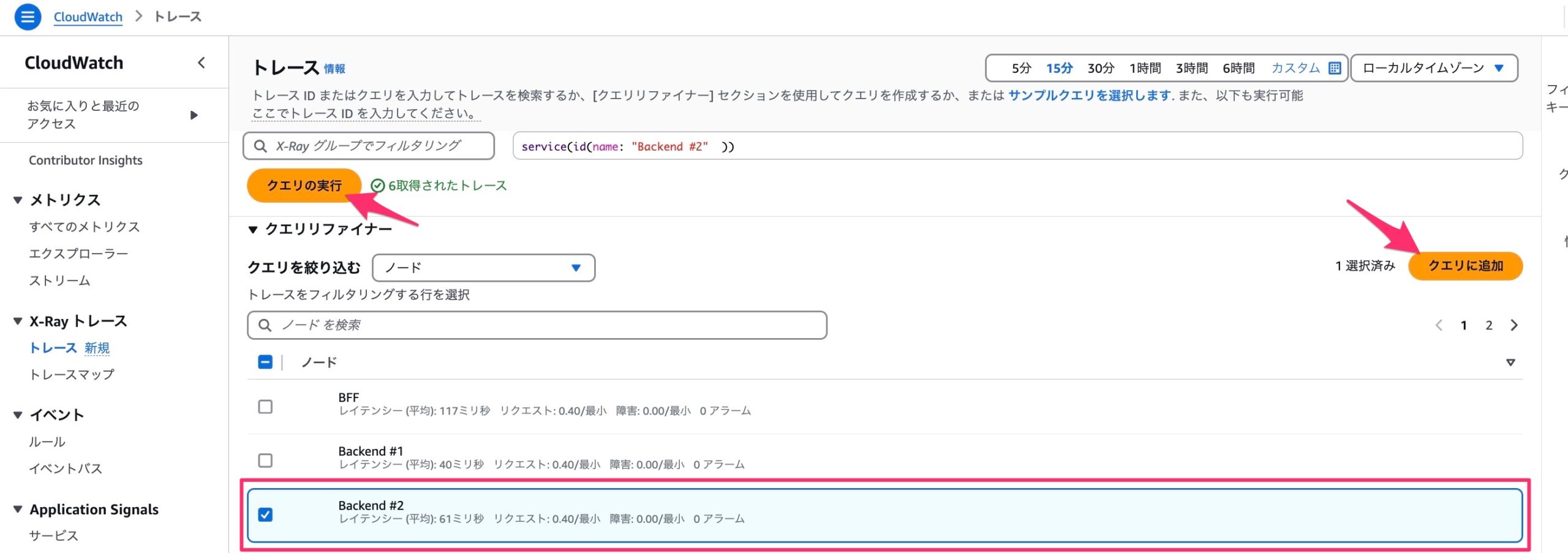
Task: Collapse the CloudWatch sidebar with the chevron
Action: click(202, 62)
